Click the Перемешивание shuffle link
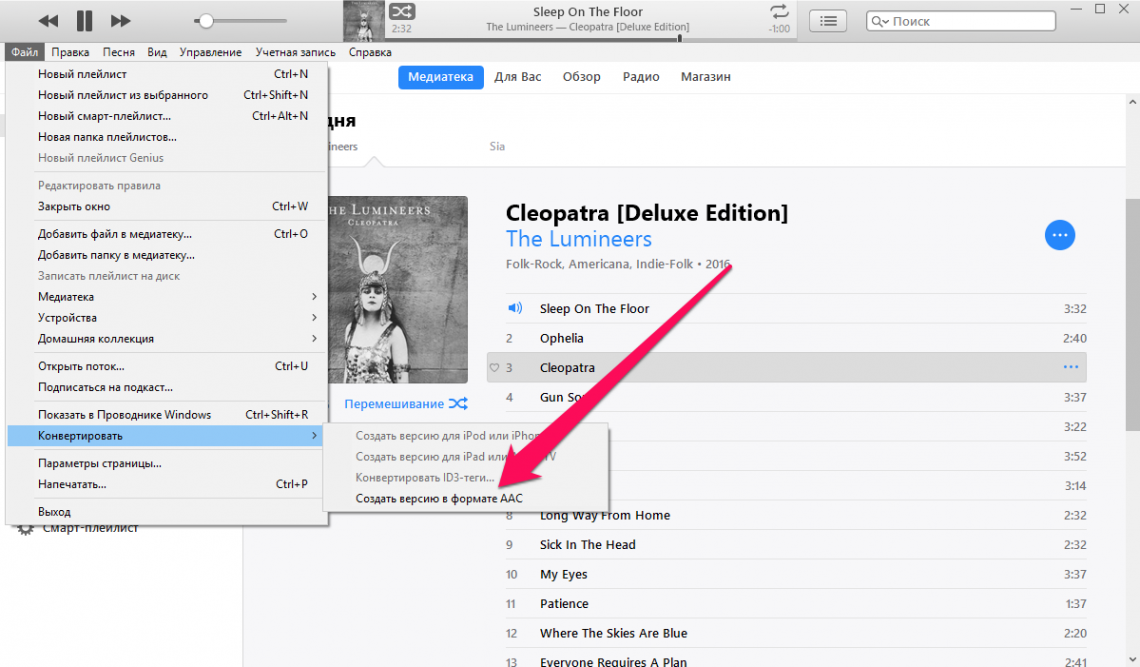The width and height of the screenshot is (1140, 667). tap(393, 404)
